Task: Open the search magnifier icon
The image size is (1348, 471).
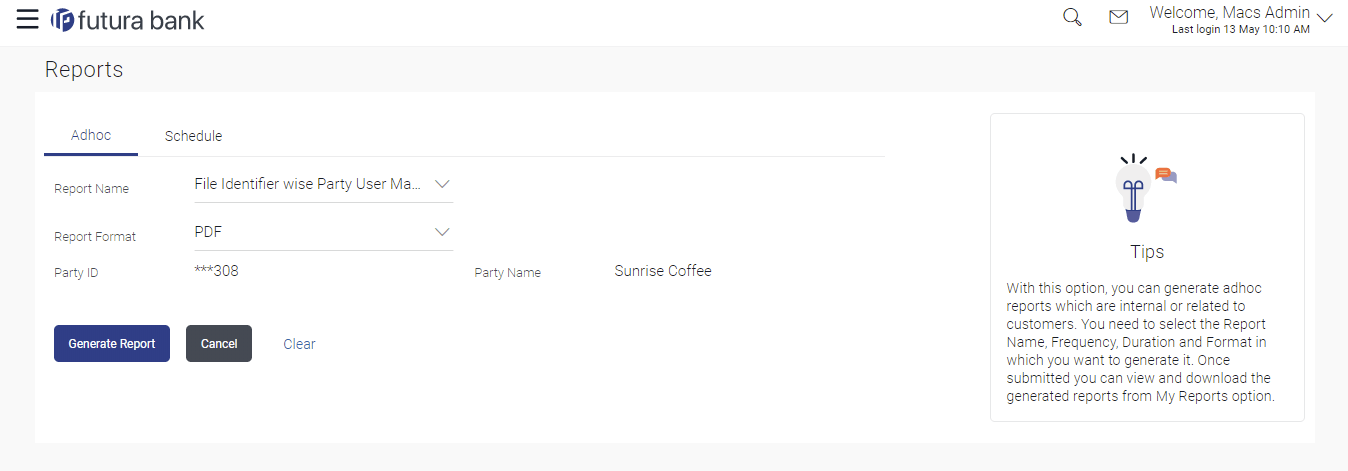Action: click(x=1072, y=18)
